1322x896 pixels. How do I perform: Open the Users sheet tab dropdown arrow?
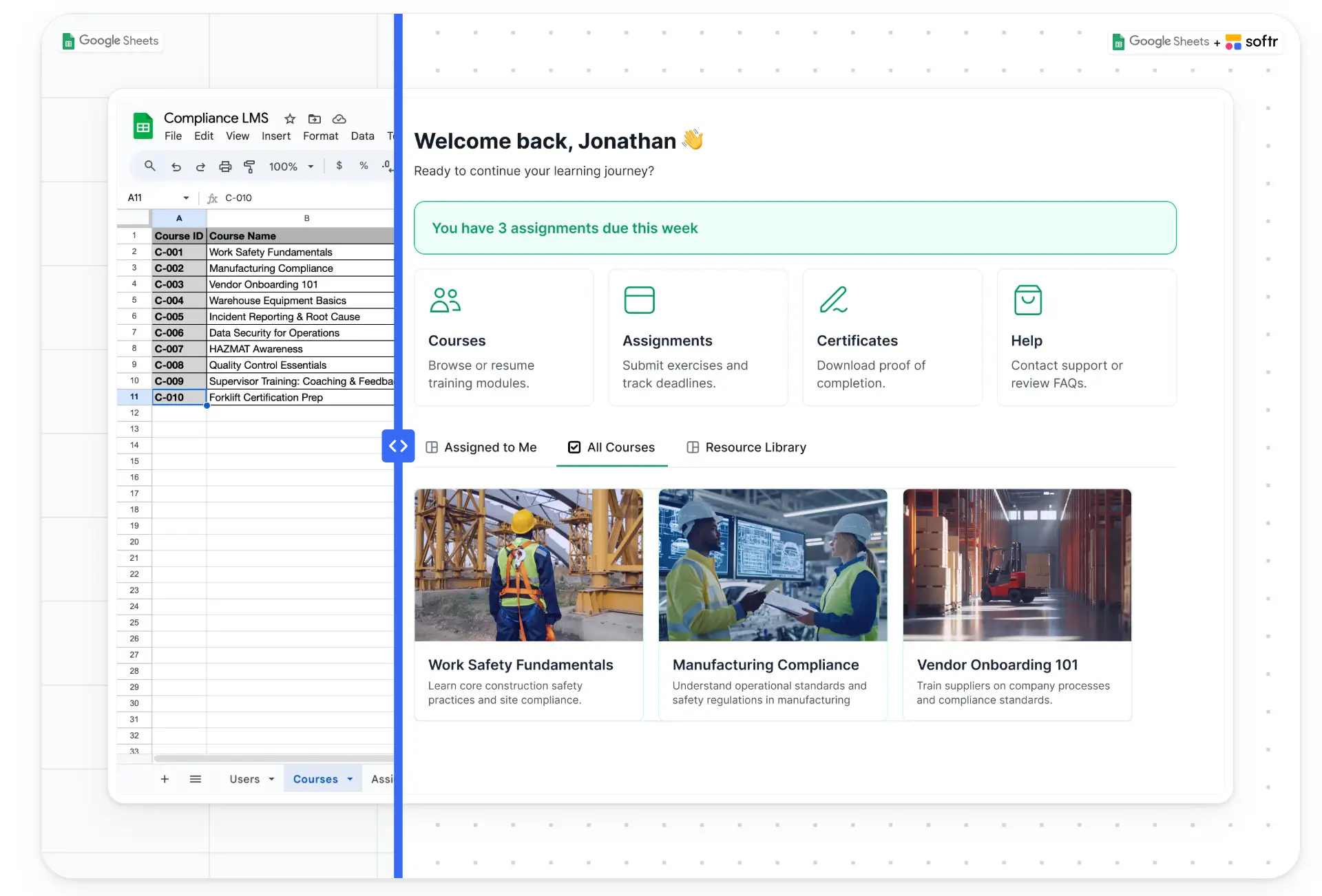pyautogui.click(x=271, y=779)
